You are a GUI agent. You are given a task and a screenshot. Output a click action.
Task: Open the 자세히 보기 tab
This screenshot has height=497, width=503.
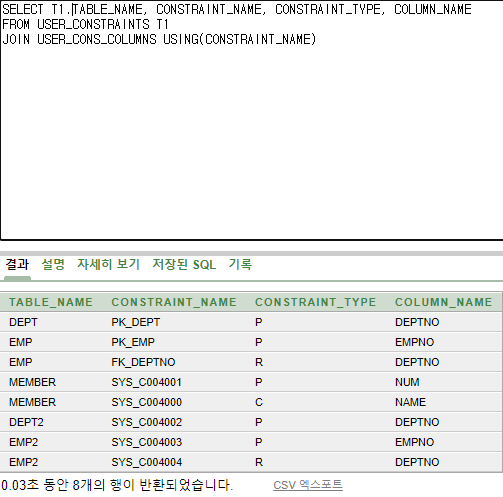[108, 265]
